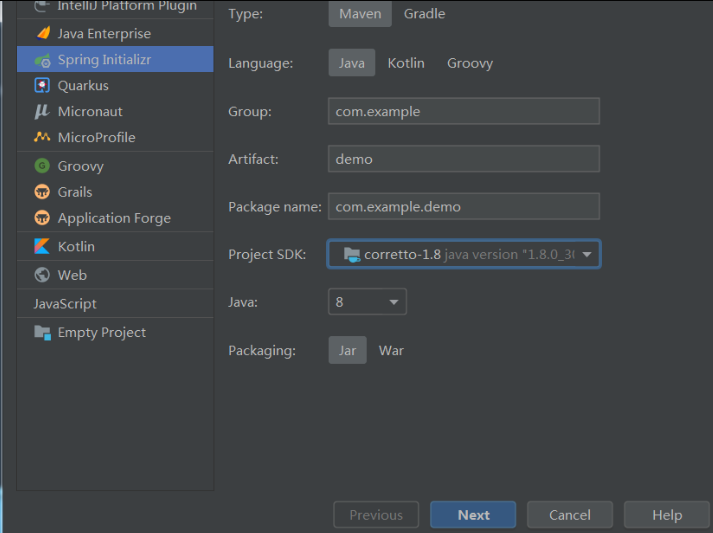
Task: Click the Artifact input field
Action: coord(464,159)
